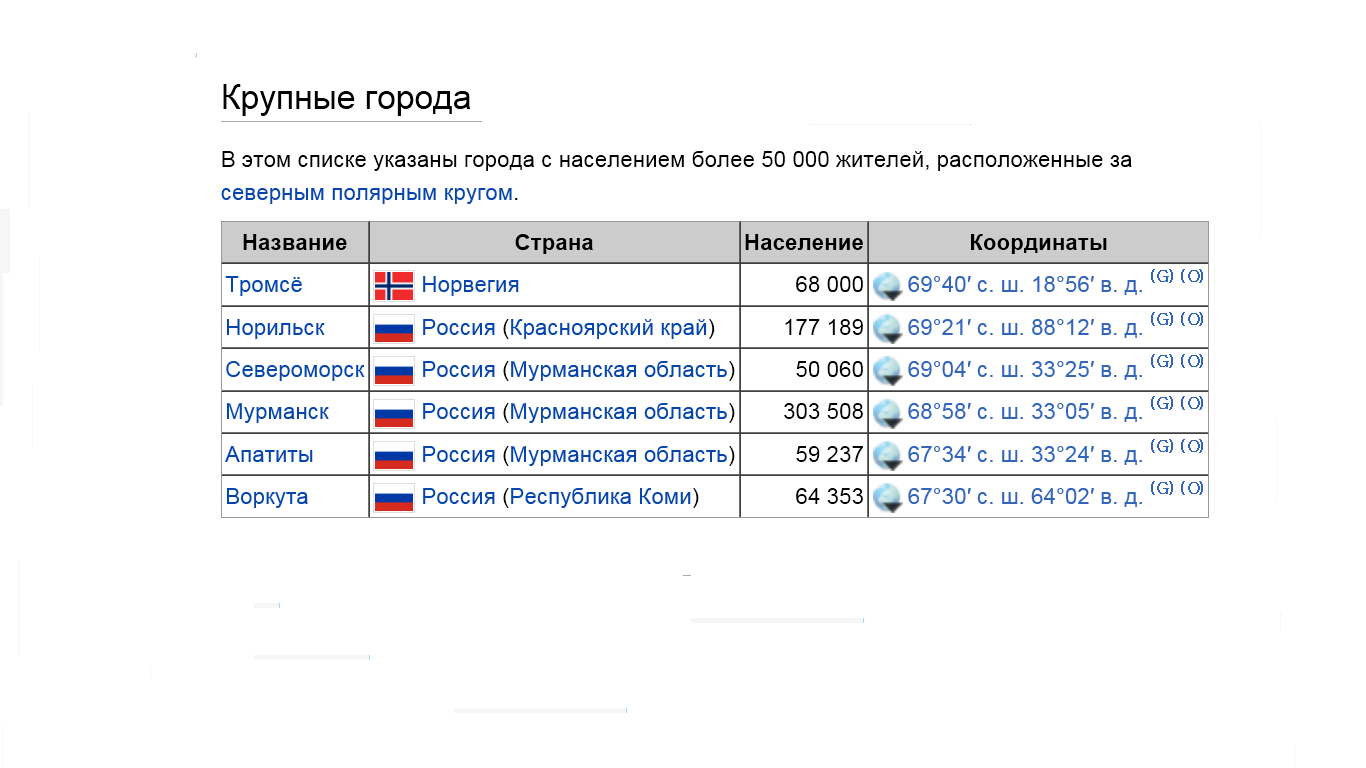Click the Norwegian flag icon
1366x768 pixels.
pos(394,286)
